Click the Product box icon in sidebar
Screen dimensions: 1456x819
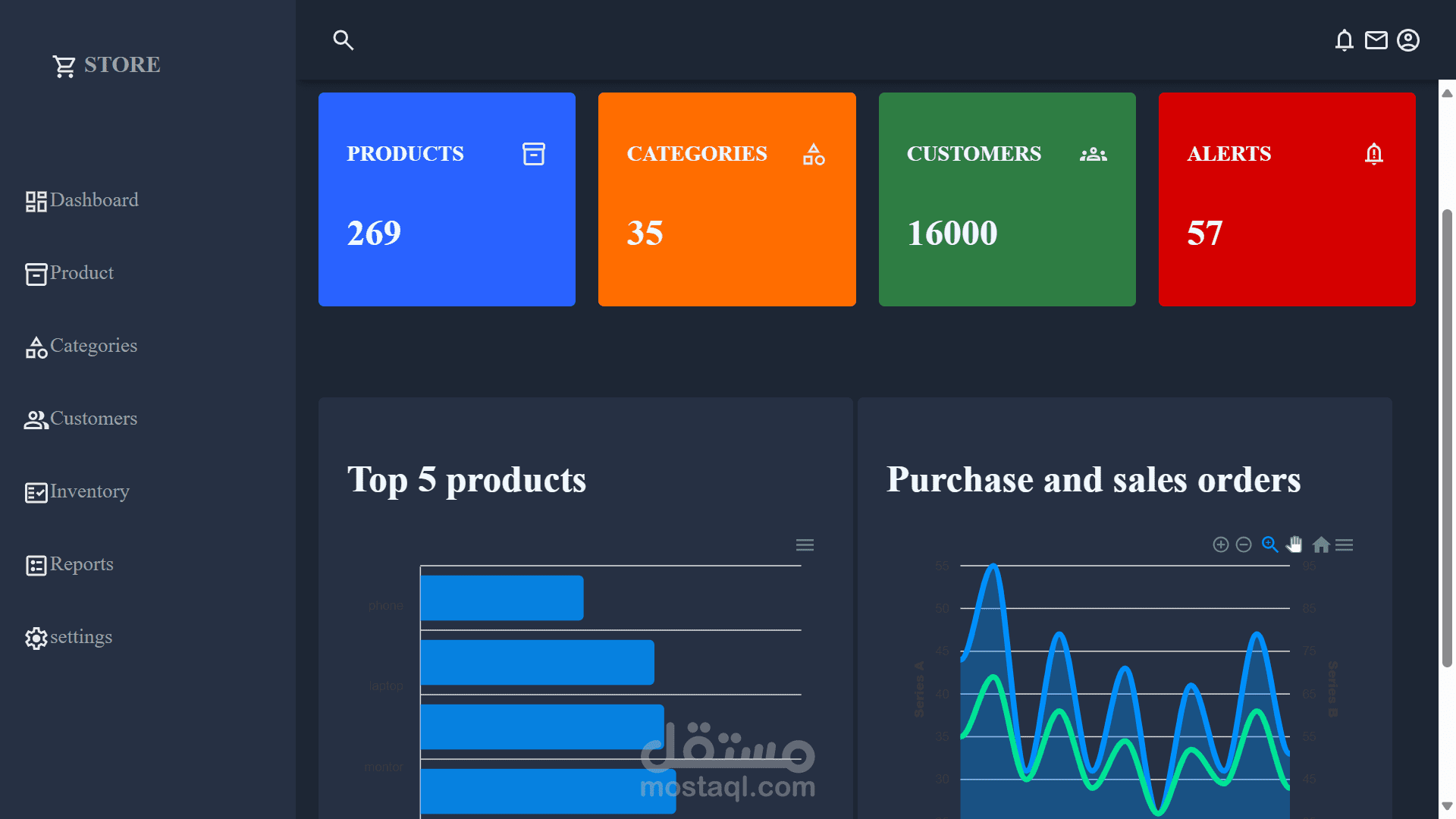coord(36,275)
